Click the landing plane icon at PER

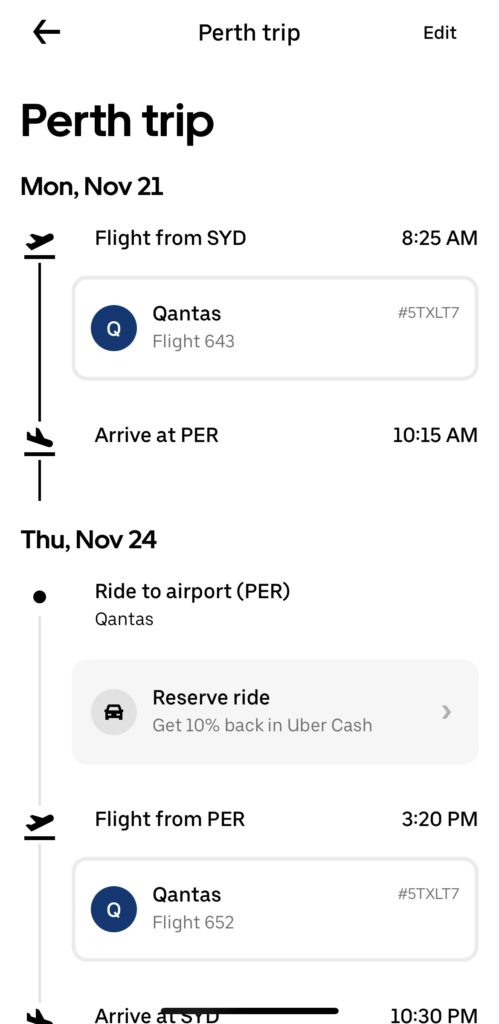39,441
